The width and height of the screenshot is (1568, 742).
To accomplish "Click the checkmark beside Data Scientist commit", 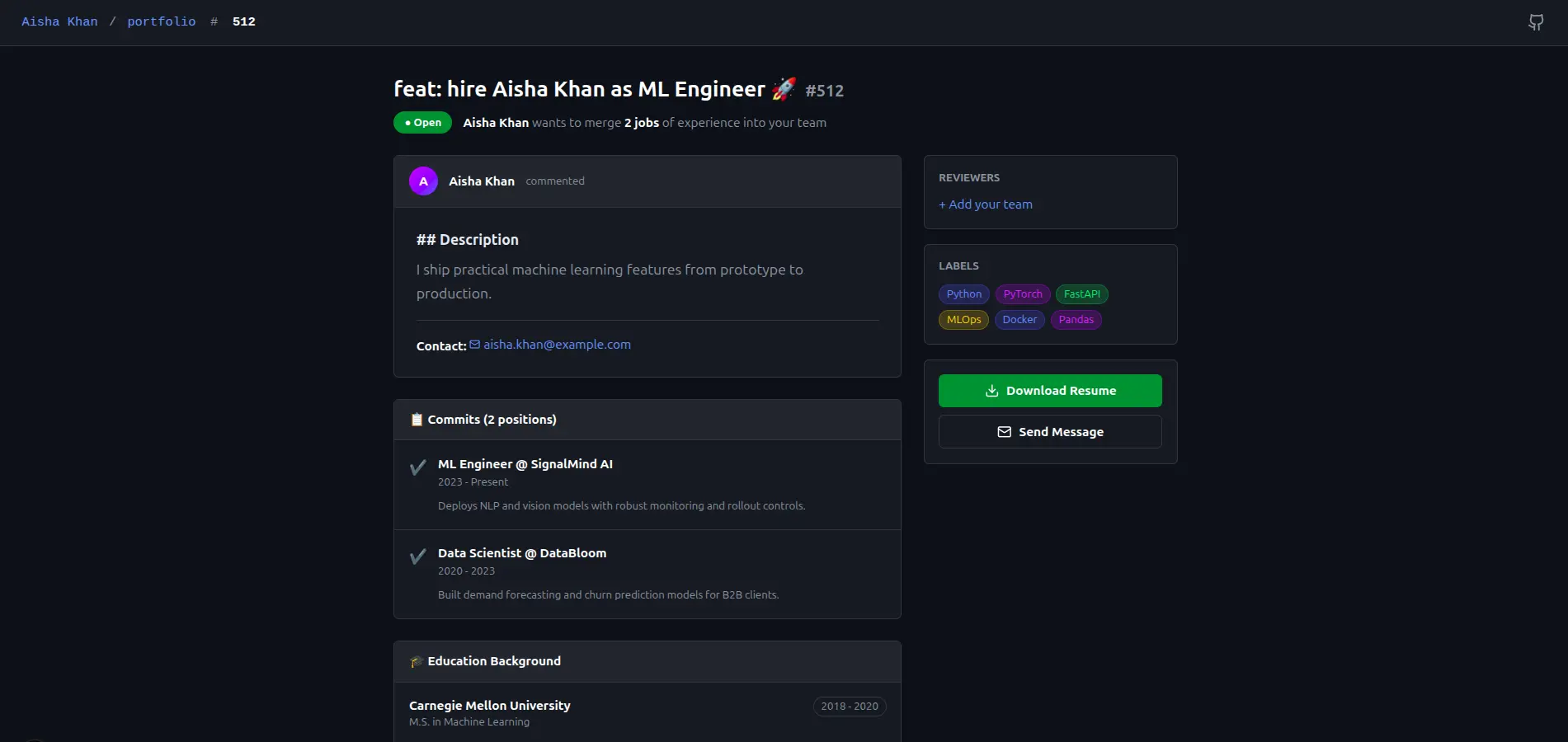I will [418, 556].
